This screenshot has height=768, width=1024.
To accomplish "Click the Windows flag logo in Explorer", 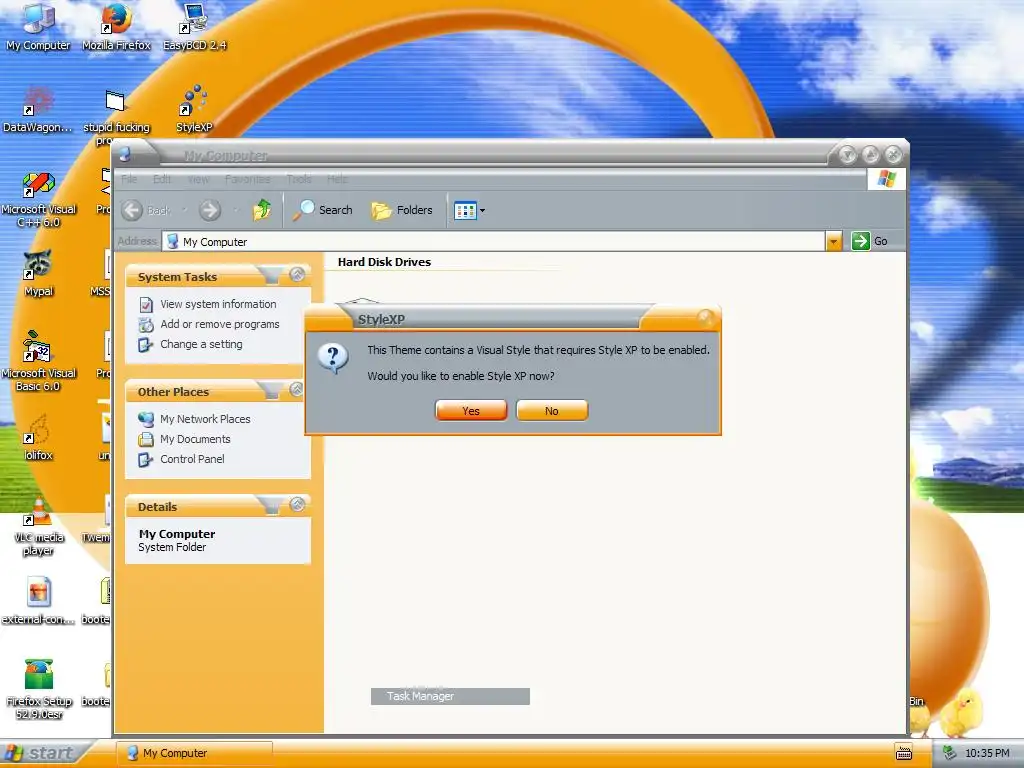I will pos(887,178).
